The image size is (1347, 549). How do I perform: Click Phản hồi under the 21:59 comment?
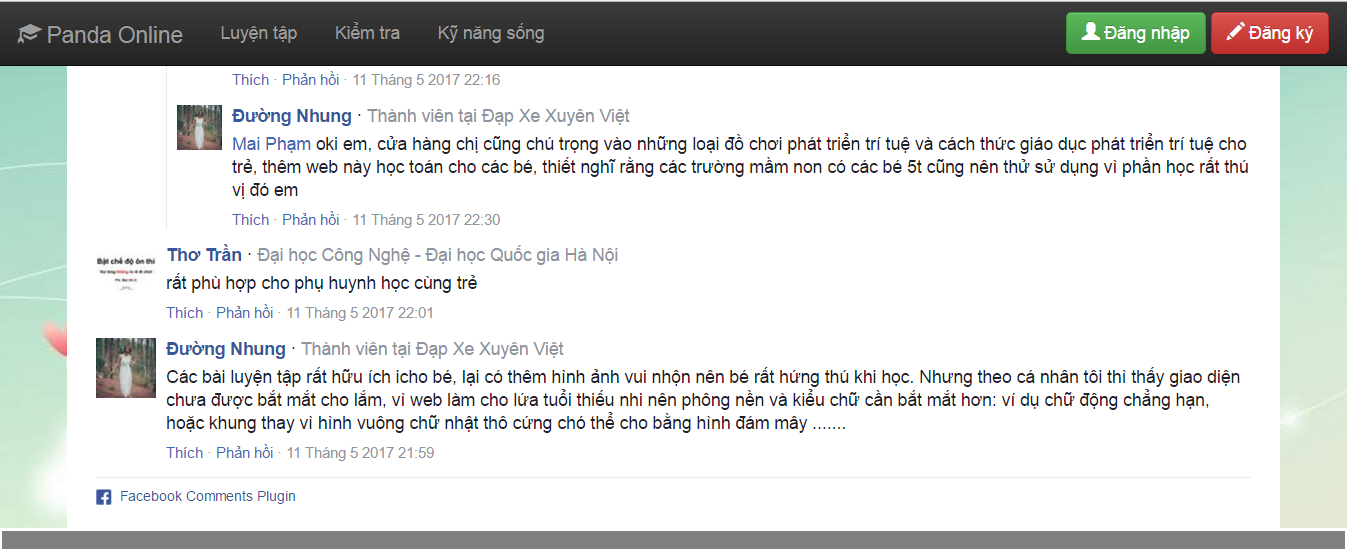coord(245,453)
